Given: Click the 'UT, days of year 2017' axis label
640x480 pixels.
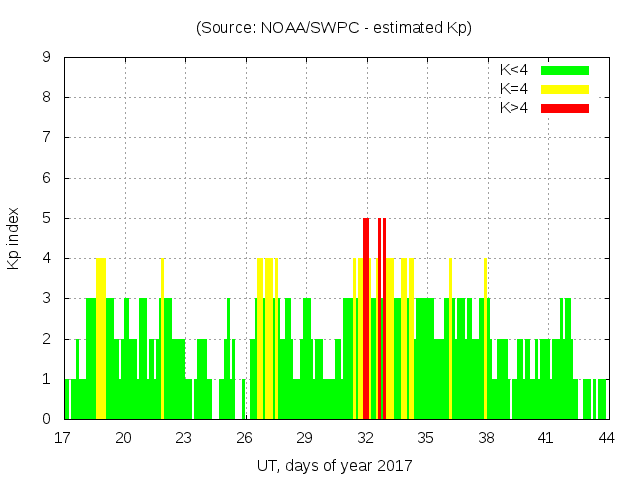Looking at the screenshot, I should point(334,465).
